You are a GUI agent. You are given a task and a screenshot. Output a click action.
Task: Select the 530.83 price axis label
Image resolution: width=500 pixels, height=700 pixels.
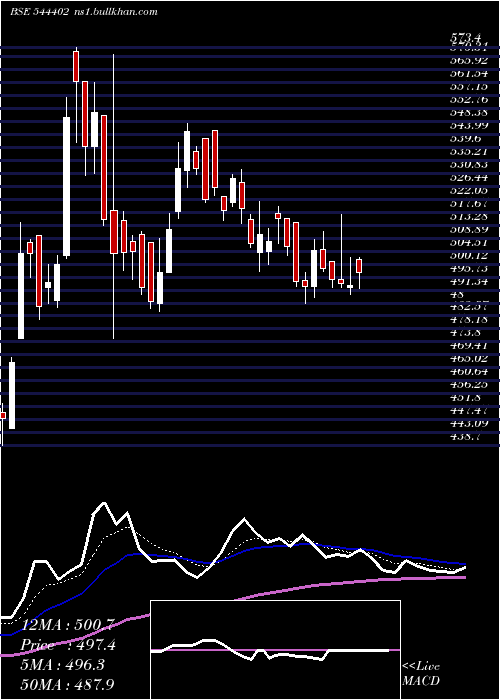(x=471, y=165)
